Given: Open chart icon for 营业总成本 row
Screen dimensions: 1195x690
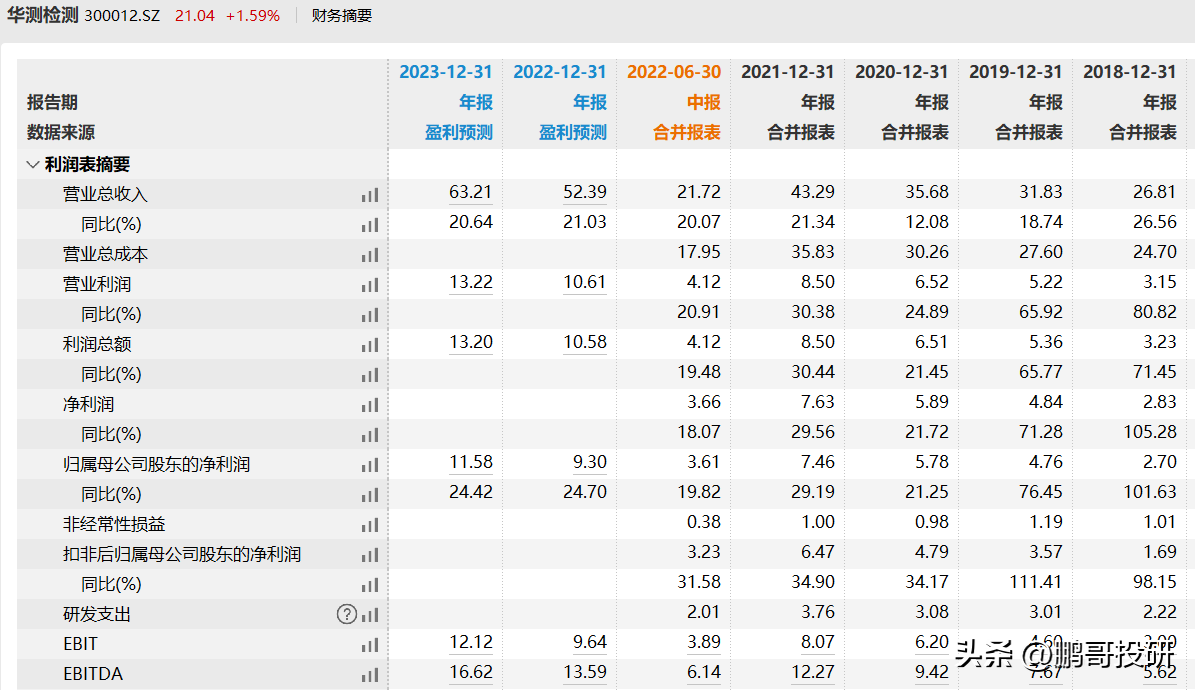Looking at the screenshot, I should tap(370, 255).
